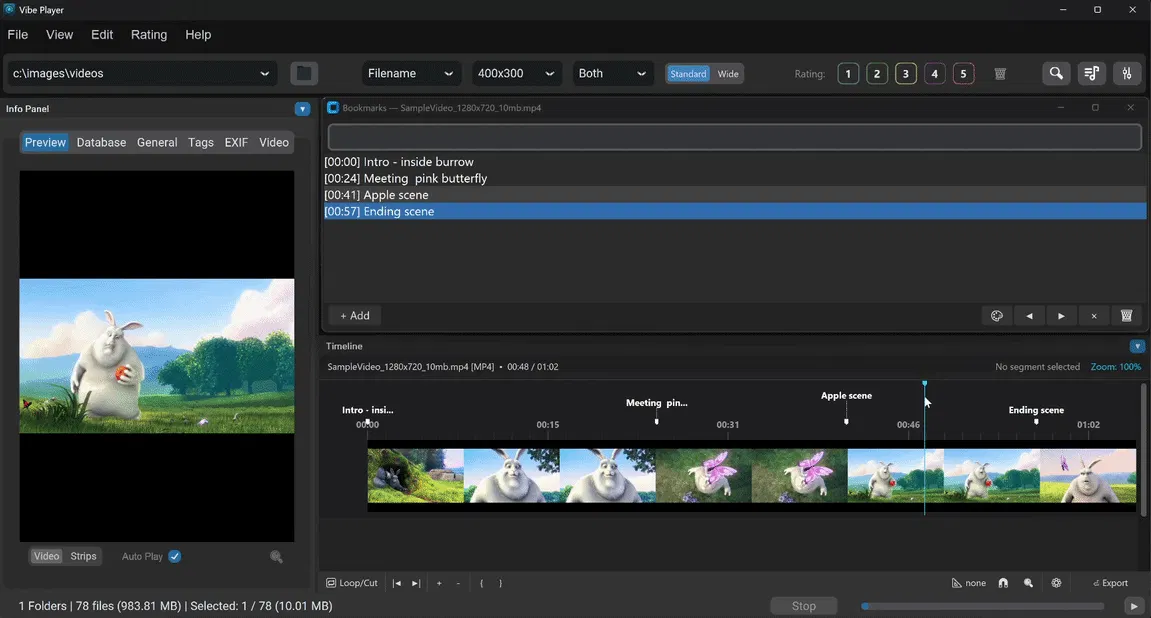Select the '[00:41] Apple scene' bookmark
Image resolution: width=1151 pixels, height=618 pixels.
[x=735, y=195]
